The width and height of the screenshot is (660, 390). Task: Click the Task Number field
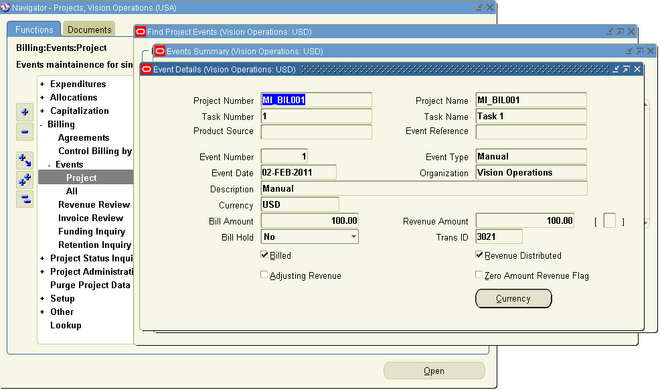point(316,116)
